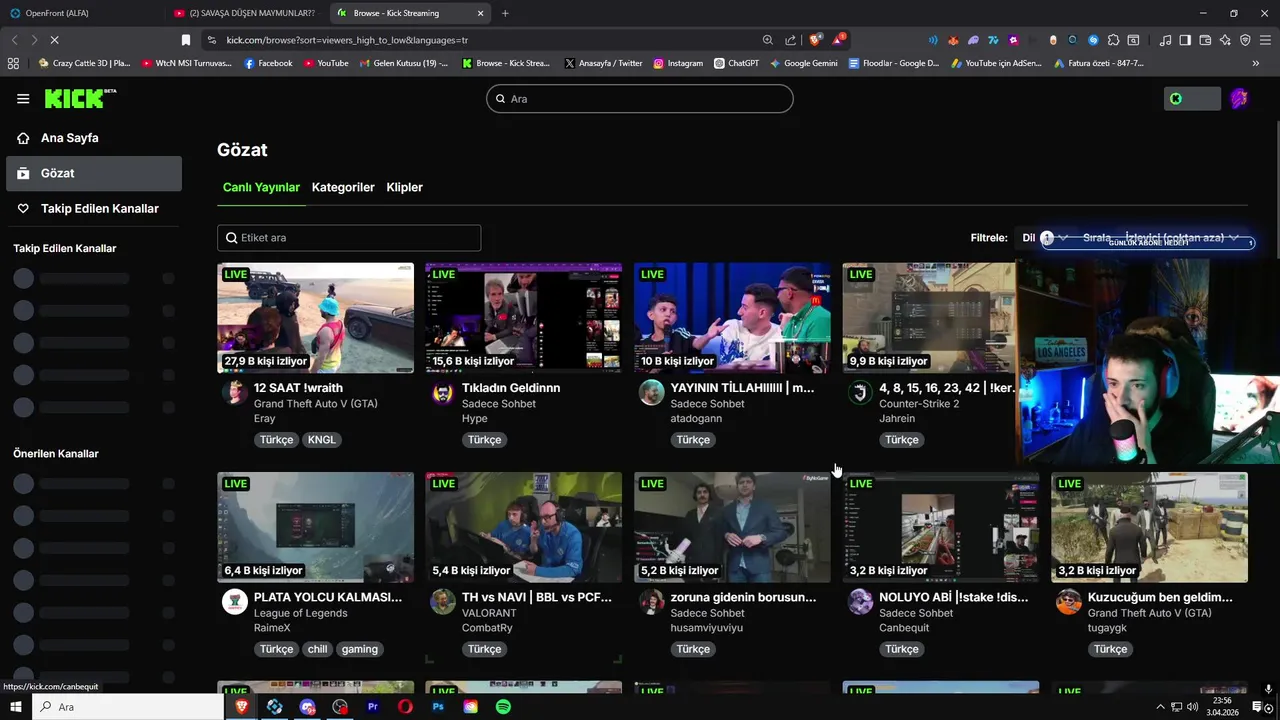Click the green KICK logo
The height and width of the screenshot is (720, 1280).
click(80, 98)
